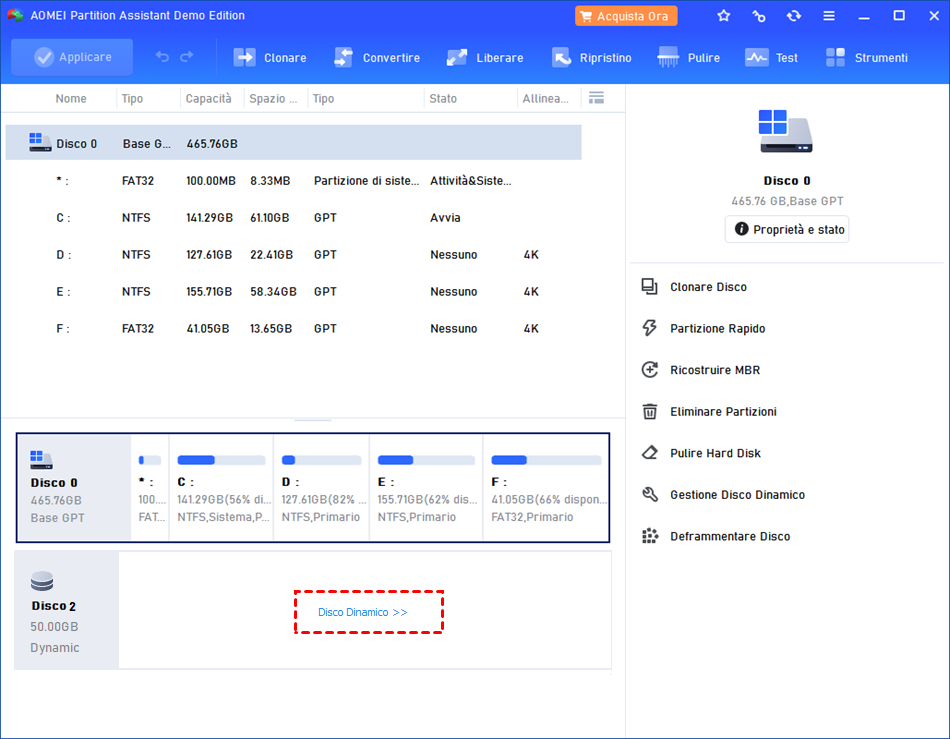Click the Clonare toolbar icon

[245, 58]
